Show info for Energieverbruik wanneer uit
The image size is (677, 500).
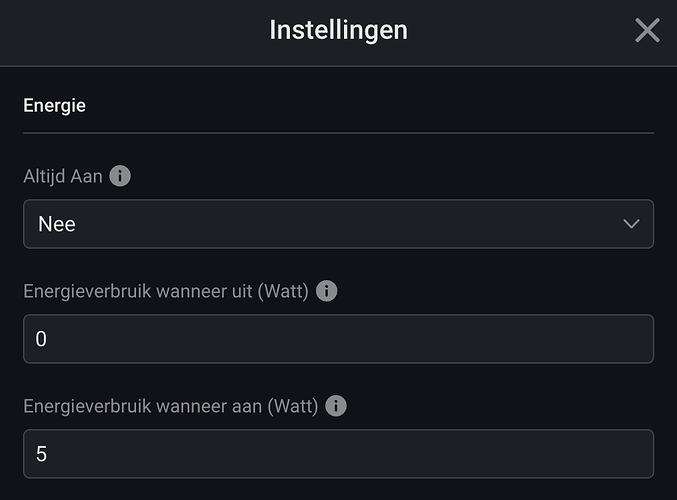[326, 291]
